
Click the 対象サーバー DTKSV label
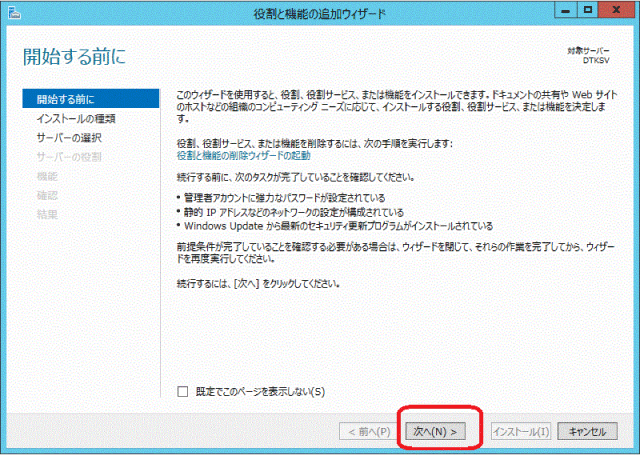click(588, 55)
